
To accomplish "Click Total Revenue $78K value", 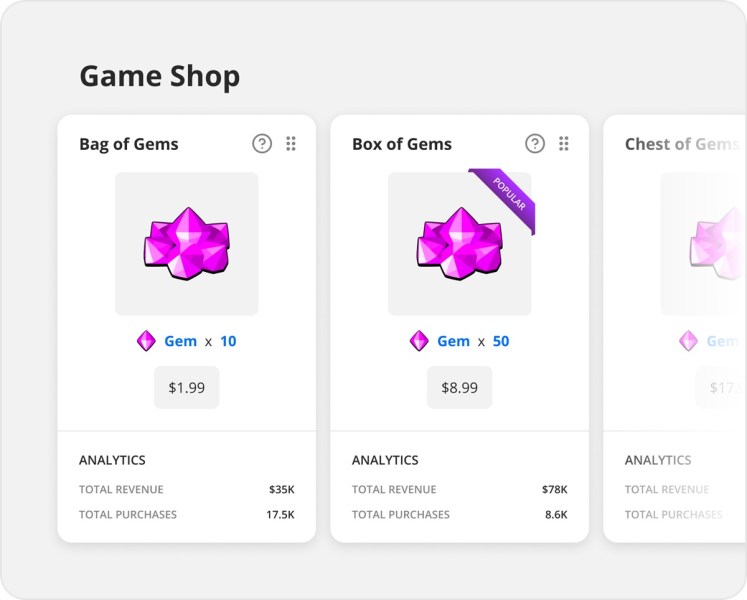I will [555, 489].
